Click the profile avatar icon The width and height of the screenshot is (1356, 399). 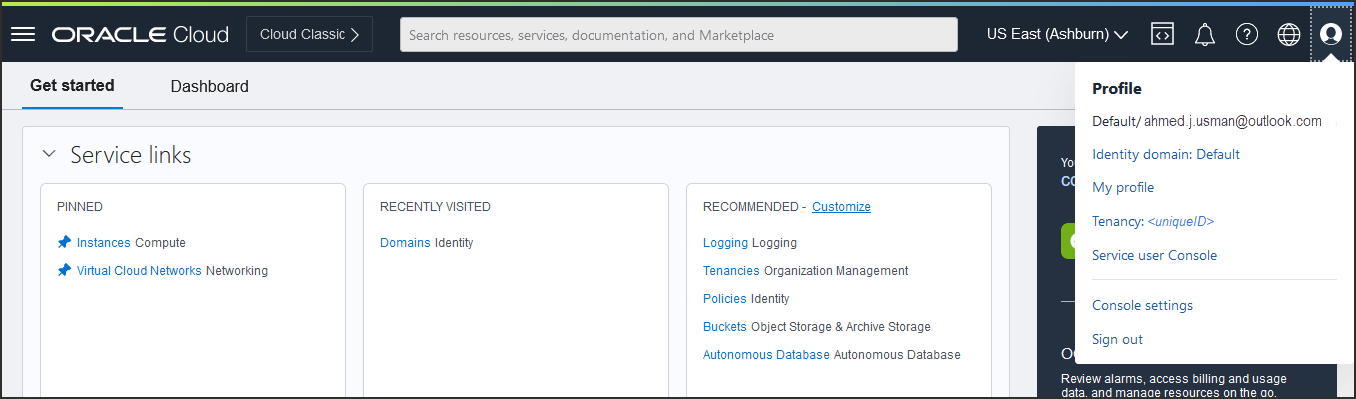tap(1331, 34)
